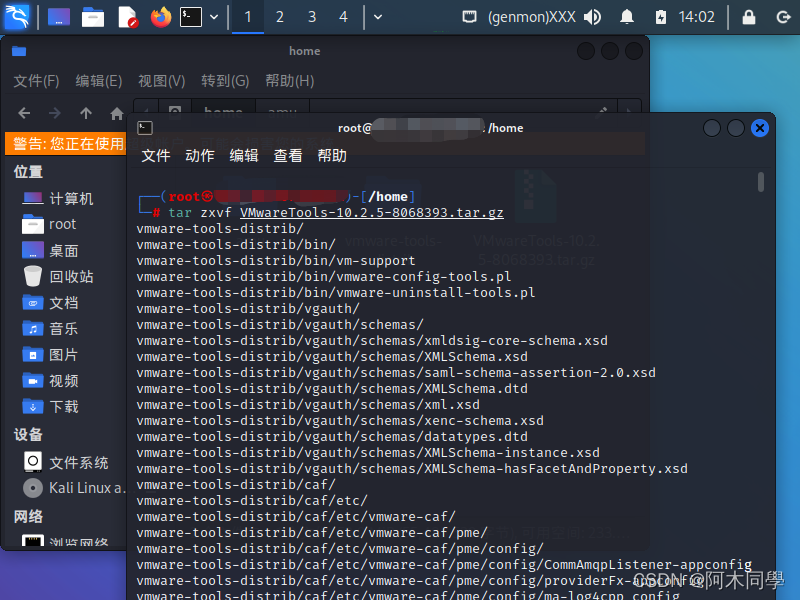Screen dimensions: 800x600
Task: Click the vmware-tools-distrib/bin/vm-support output line
Action: tap(276, 260)
